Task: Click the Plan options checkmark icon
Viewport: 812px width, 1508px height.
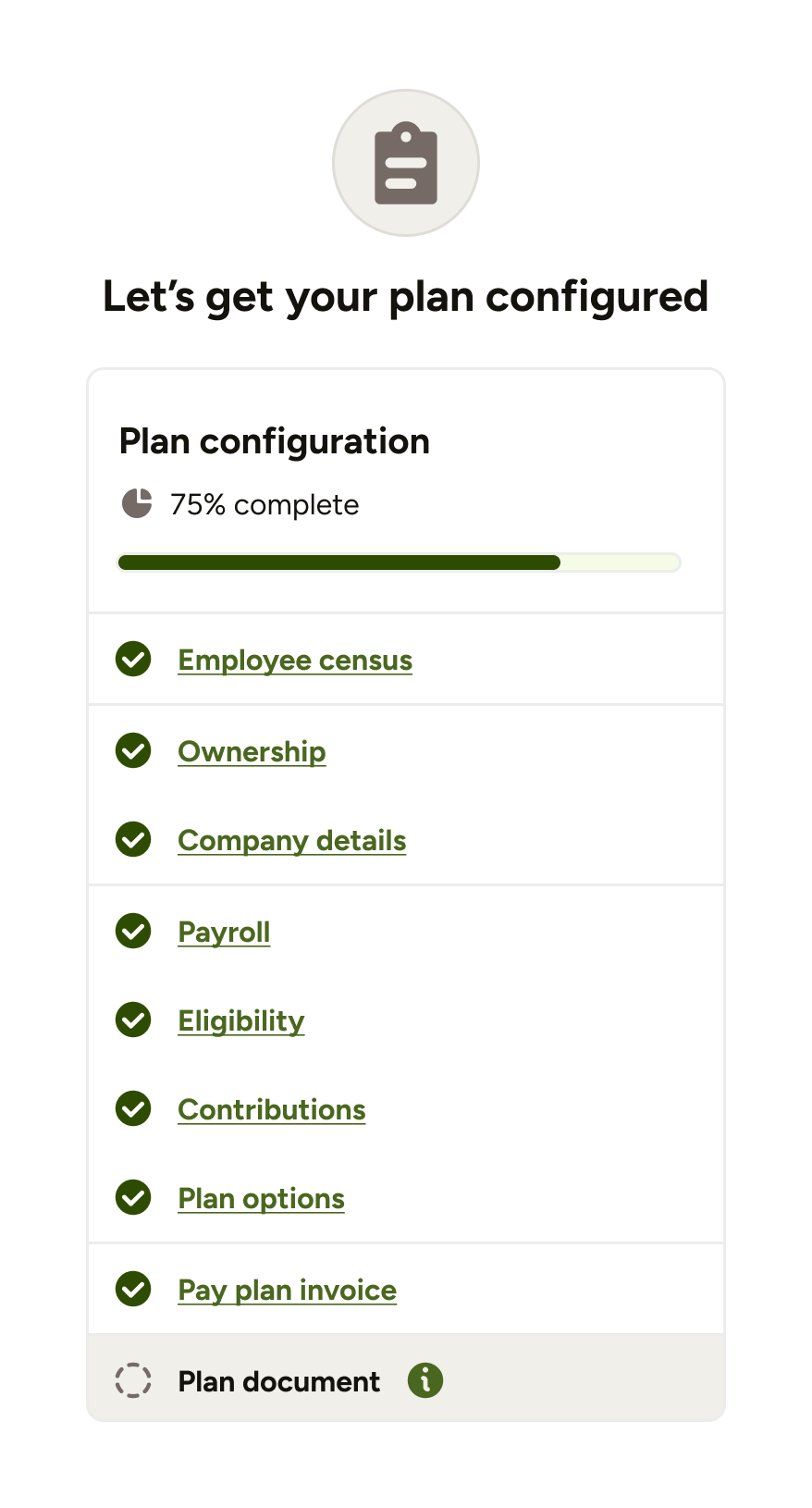Action: pyautogui.click(x=134, y=1197)
